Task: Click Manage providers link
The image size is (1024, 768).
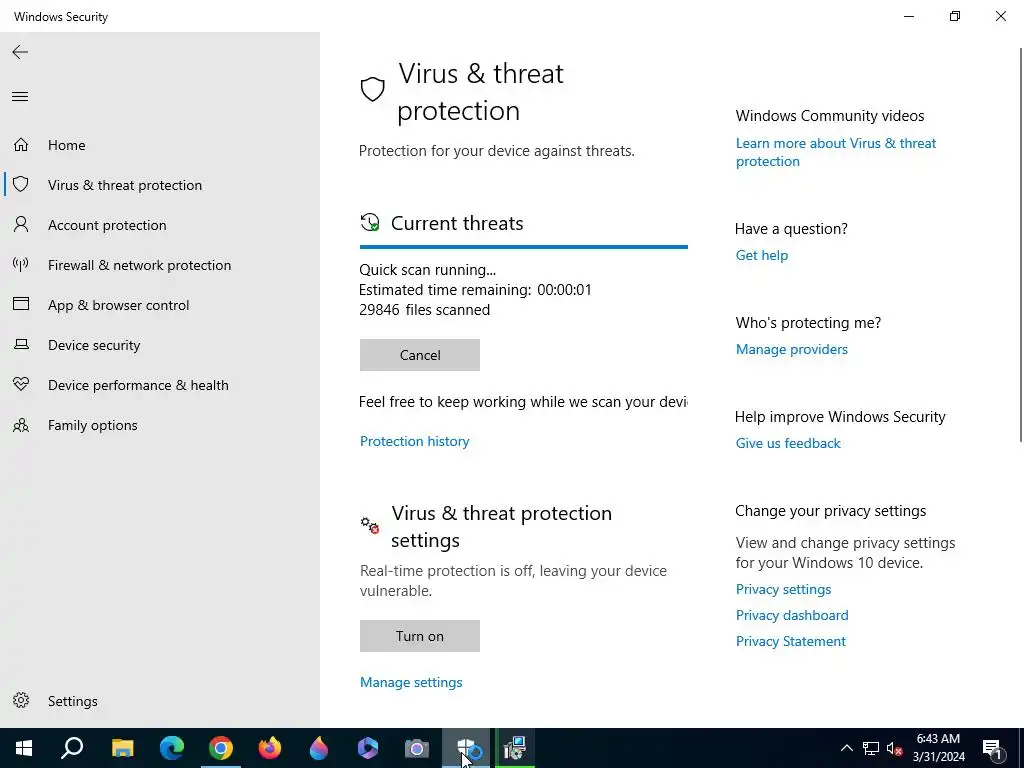Action: 792,349
